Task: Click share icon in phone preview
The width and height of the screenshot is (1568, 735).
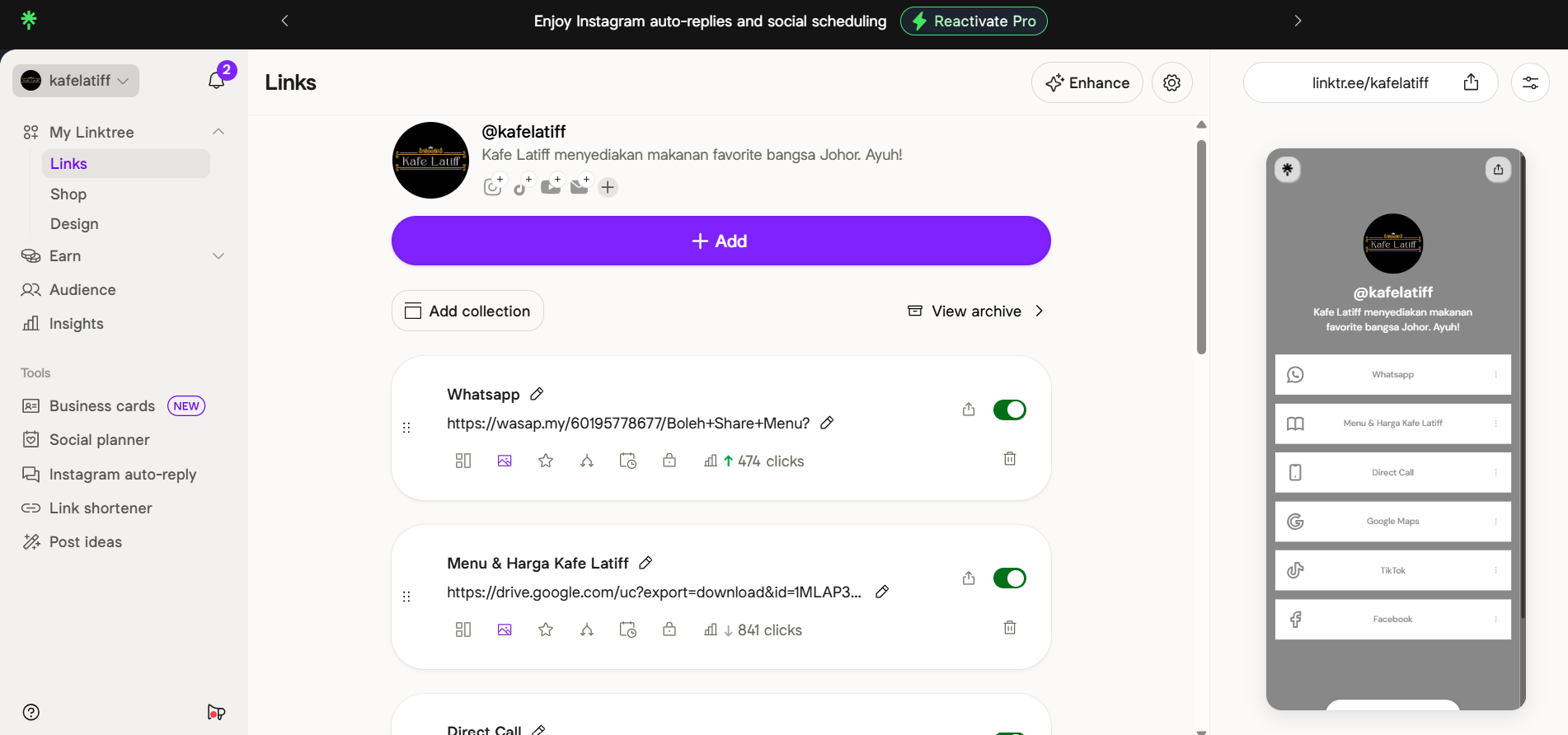Action: click(1498, 170)
